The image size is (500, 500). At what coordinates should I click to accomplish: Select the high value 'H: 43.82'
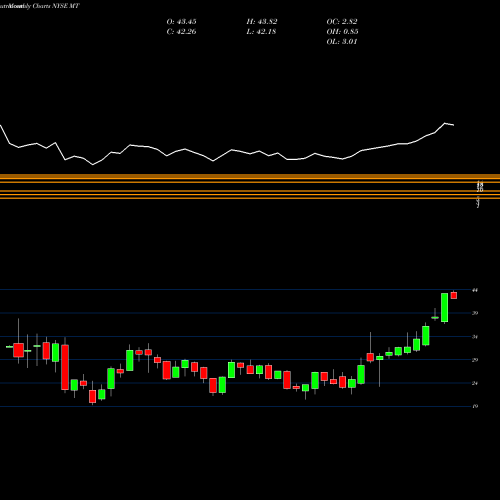(262, 22)
